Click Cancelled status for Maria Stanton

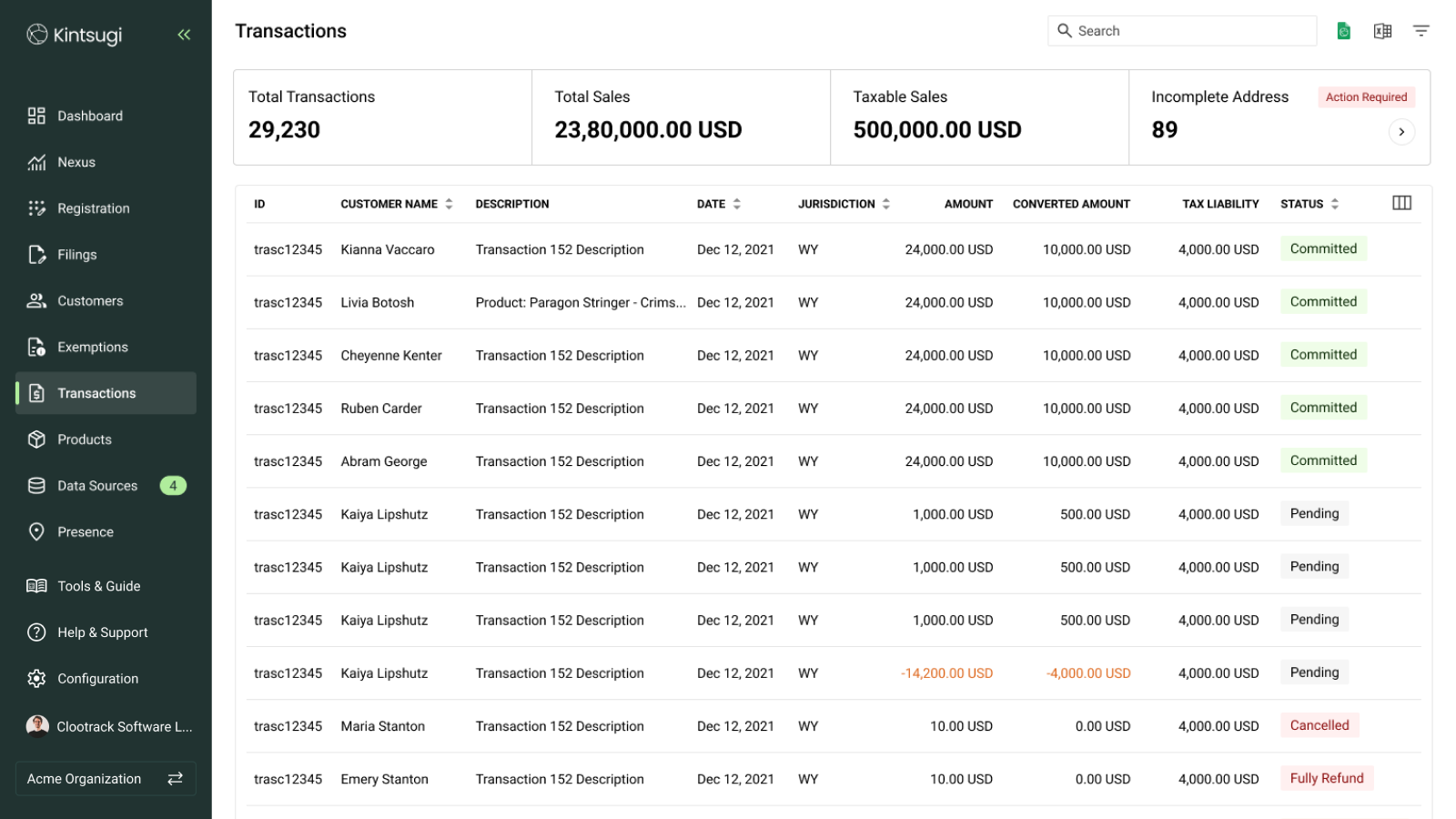click(x=1319, y=725)
